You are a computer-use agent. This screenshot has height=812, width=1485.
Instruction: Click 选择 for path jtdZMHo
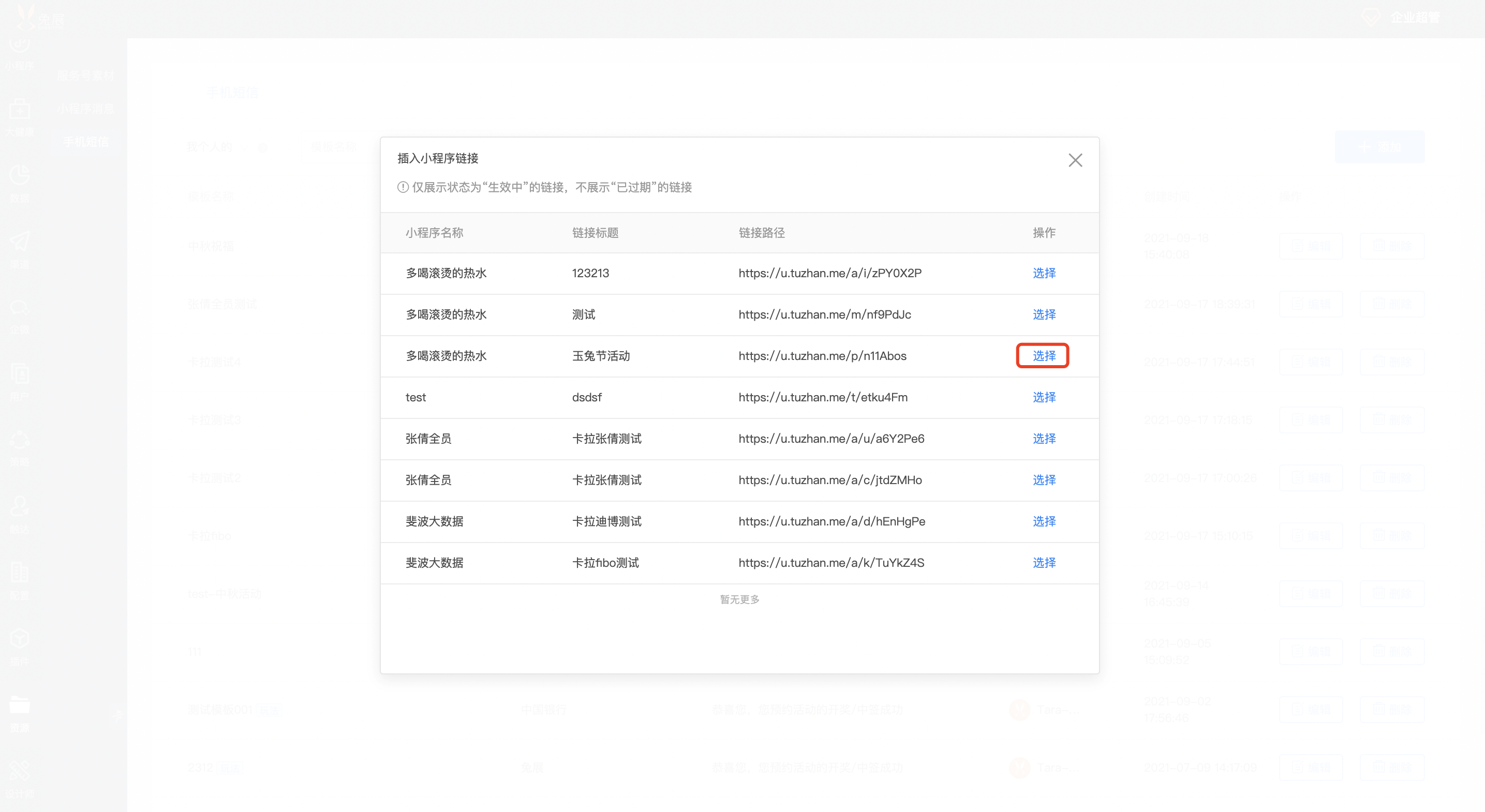pyautogui.click(x=1044, y=480)
